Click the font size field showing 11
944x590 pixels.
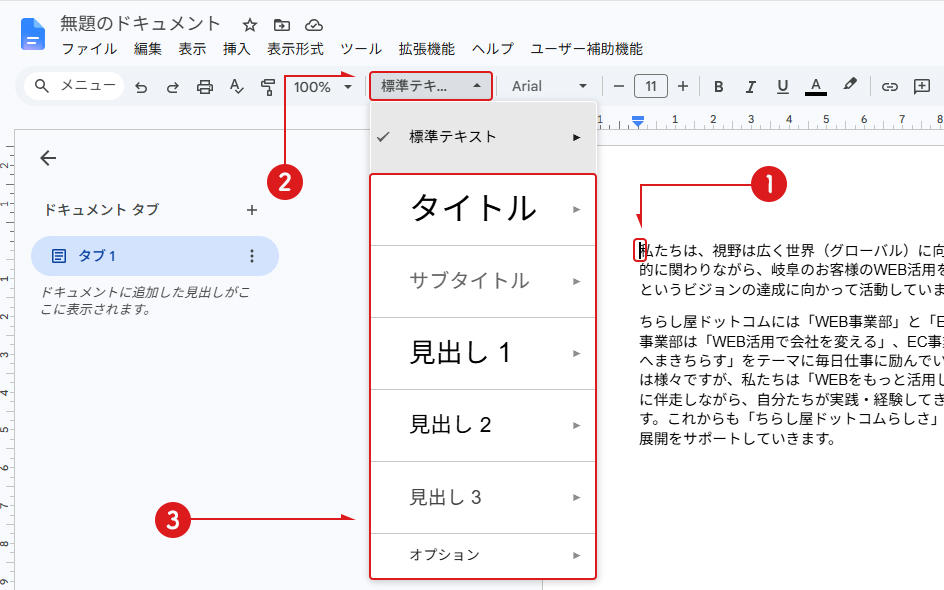click(x=651, y=86)
